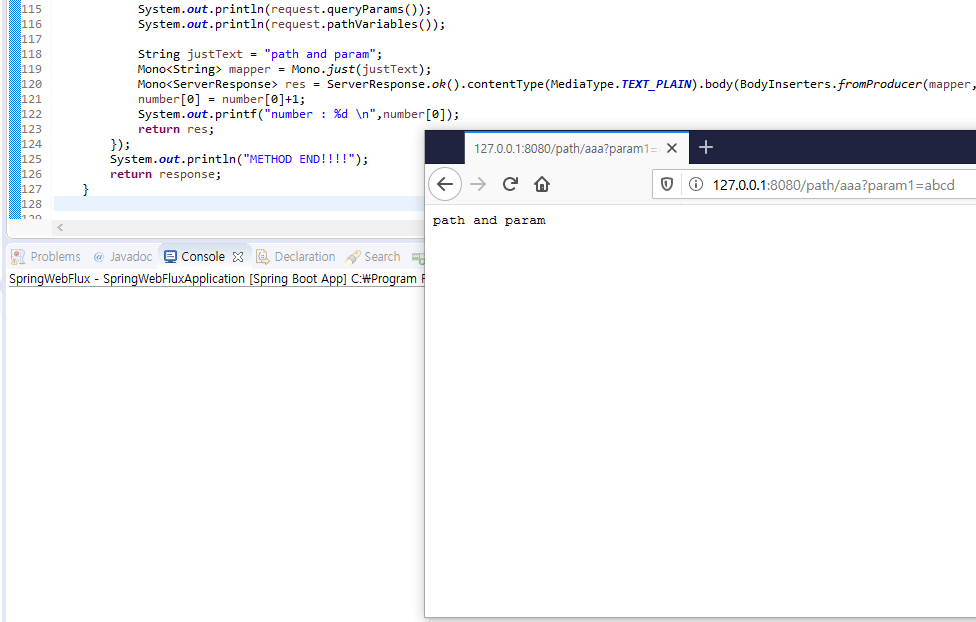Viewport: 976px width, 622px height.
Task: Close the 127.0.0.1:8080/path tab
Action: pyautogui.click(x=672, y=148)
